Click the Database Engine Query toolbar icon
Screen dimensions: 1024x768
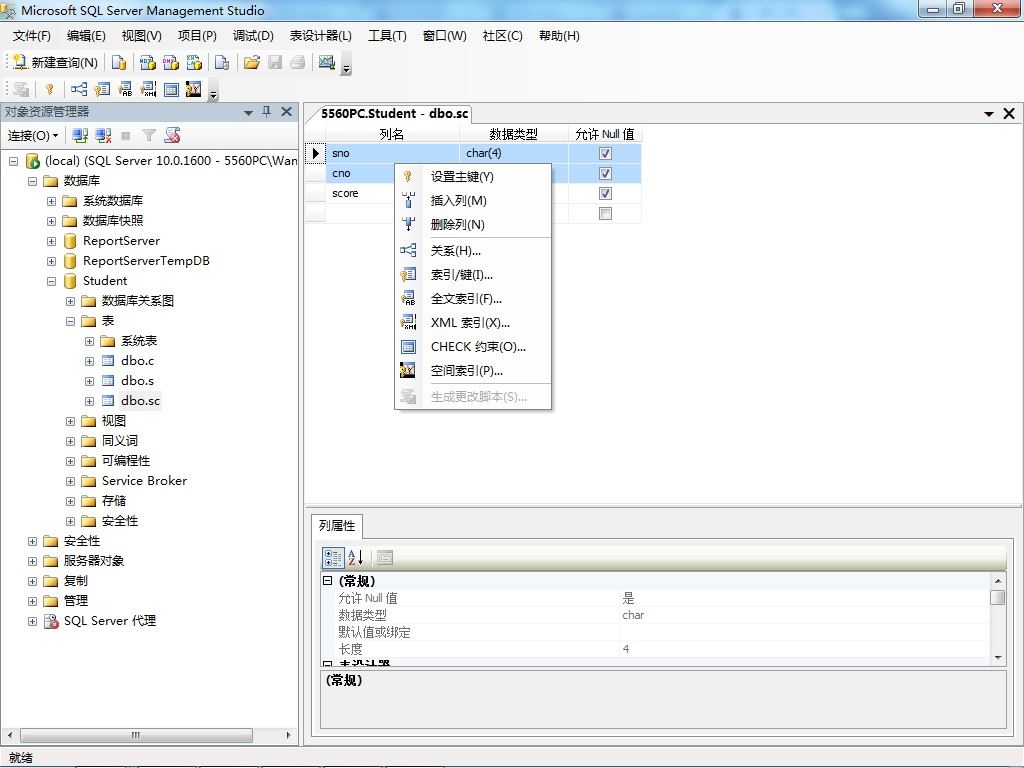click(118, 62)
